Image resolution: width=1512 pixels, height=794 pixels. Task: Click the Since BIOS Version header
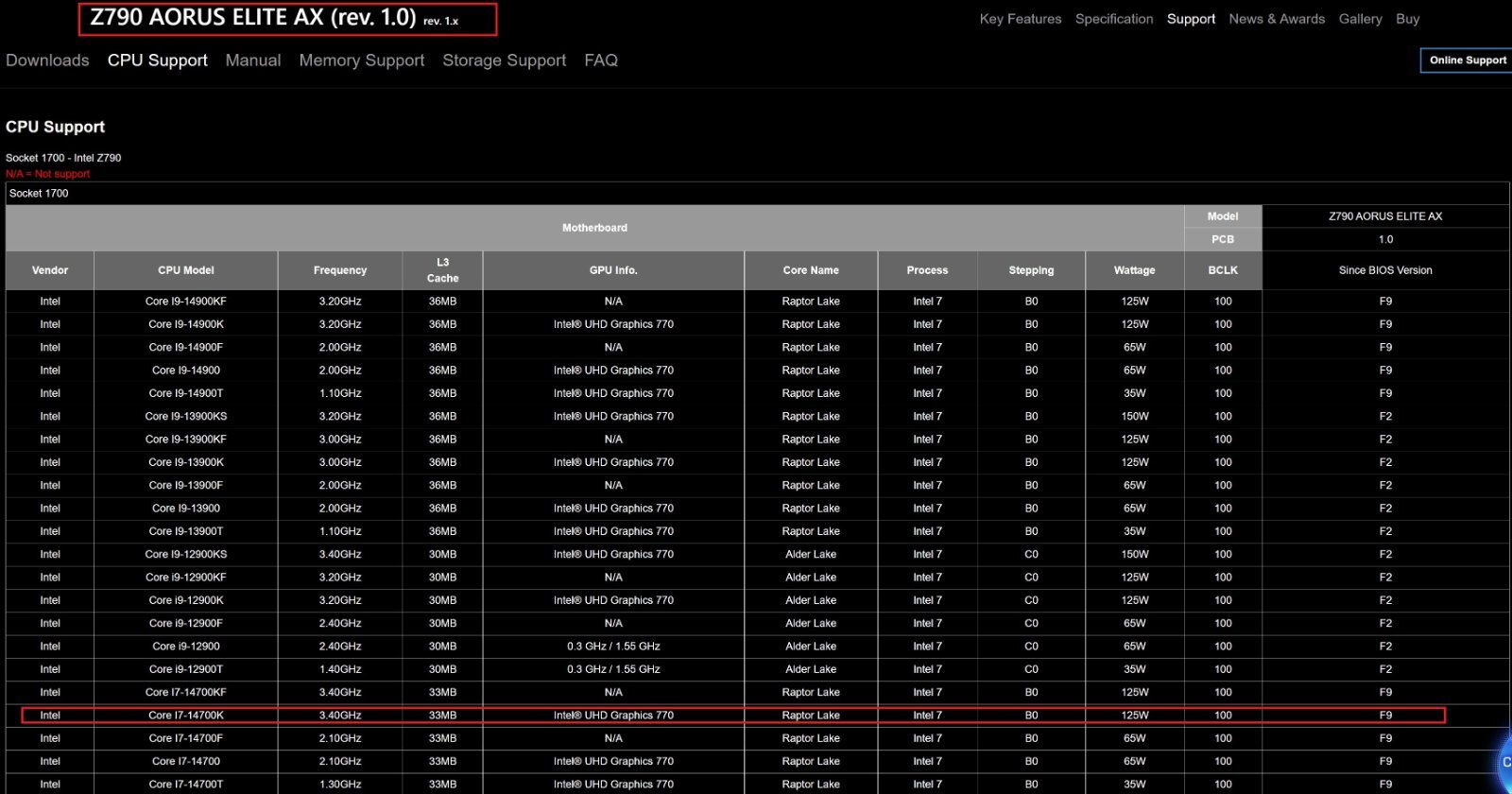click(1385, 270)
